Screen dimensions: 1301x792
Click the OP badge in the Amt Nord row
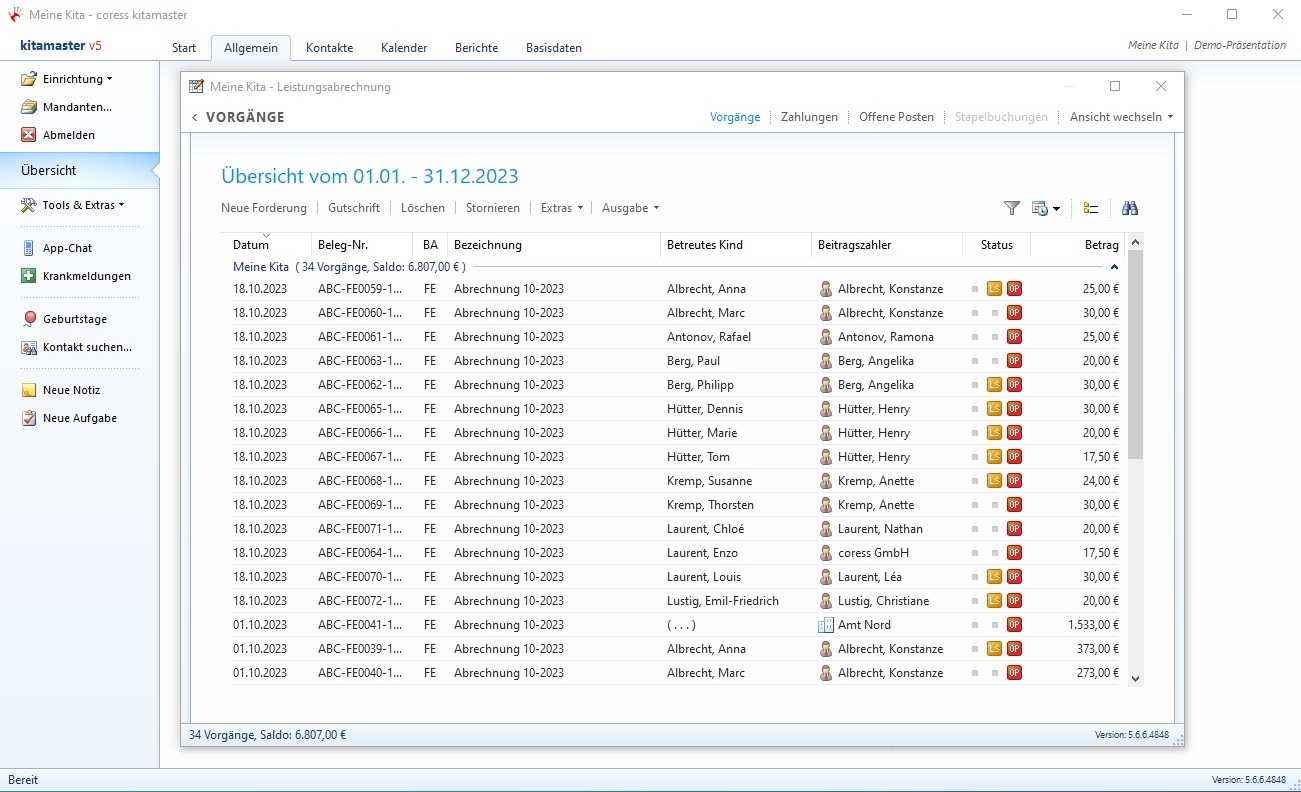coord(1014,625)
